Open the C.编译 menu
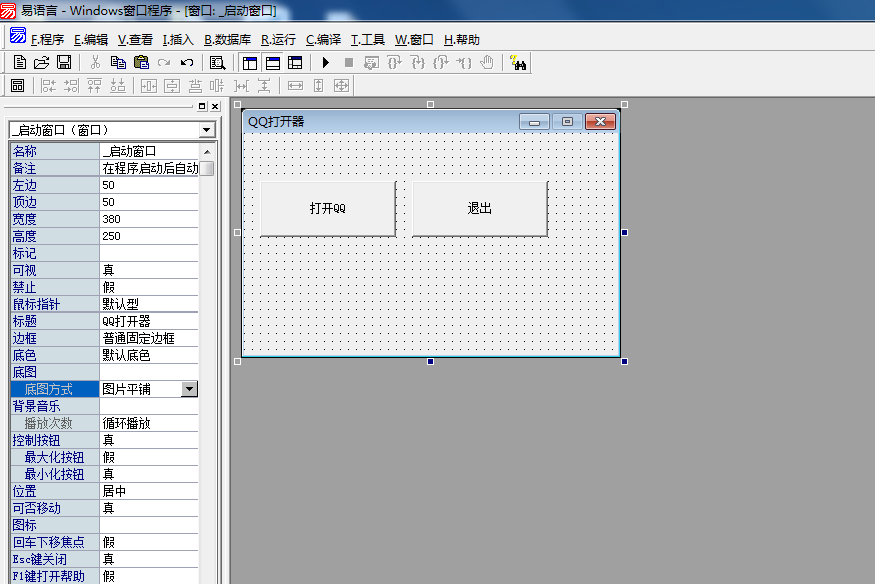Screen dimensions: 875x584 [323, 40]
